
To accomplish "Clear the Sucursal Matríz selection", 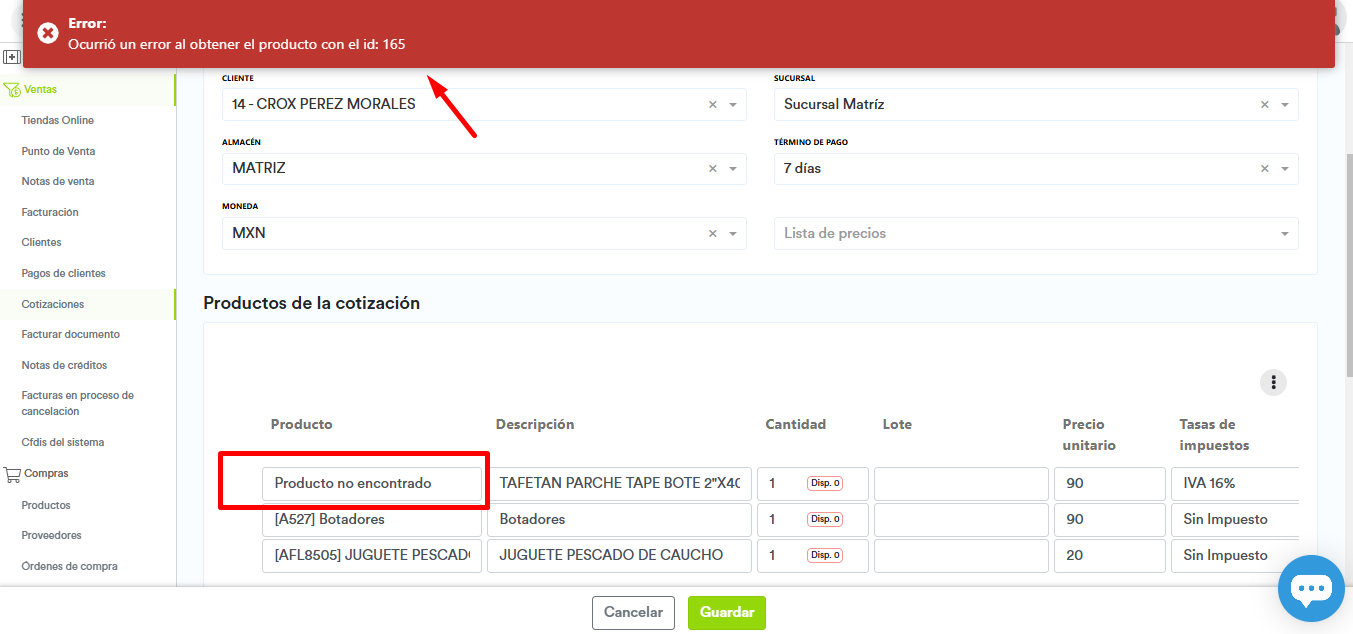I will [1265, 105].
